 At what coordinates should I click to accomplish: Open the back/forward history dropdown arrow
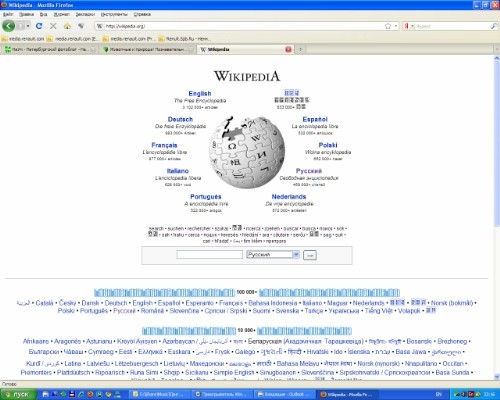[x=28, y=26]
